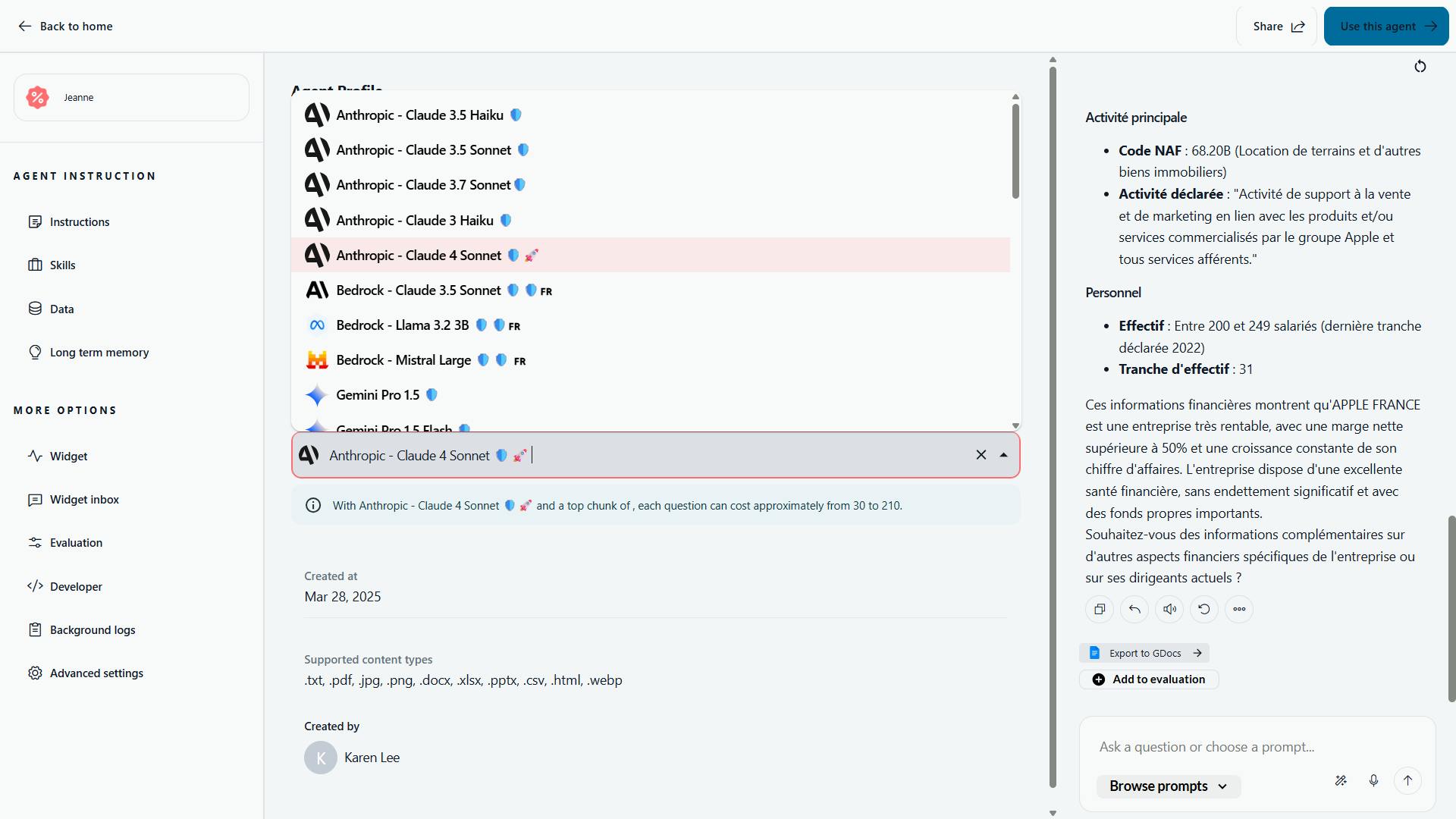Collapse the model dropdown arrow

[x=1004, y=455]
